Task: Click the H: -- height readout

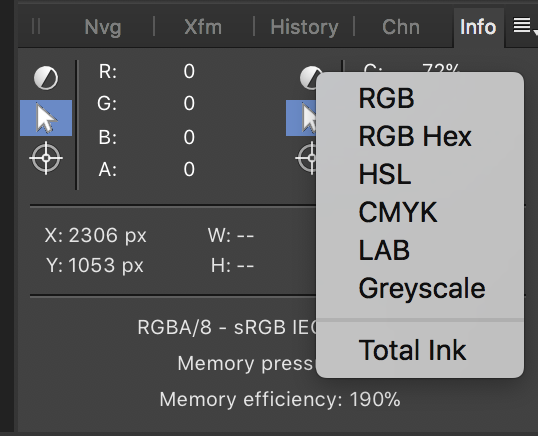Action: click(232, 266)
